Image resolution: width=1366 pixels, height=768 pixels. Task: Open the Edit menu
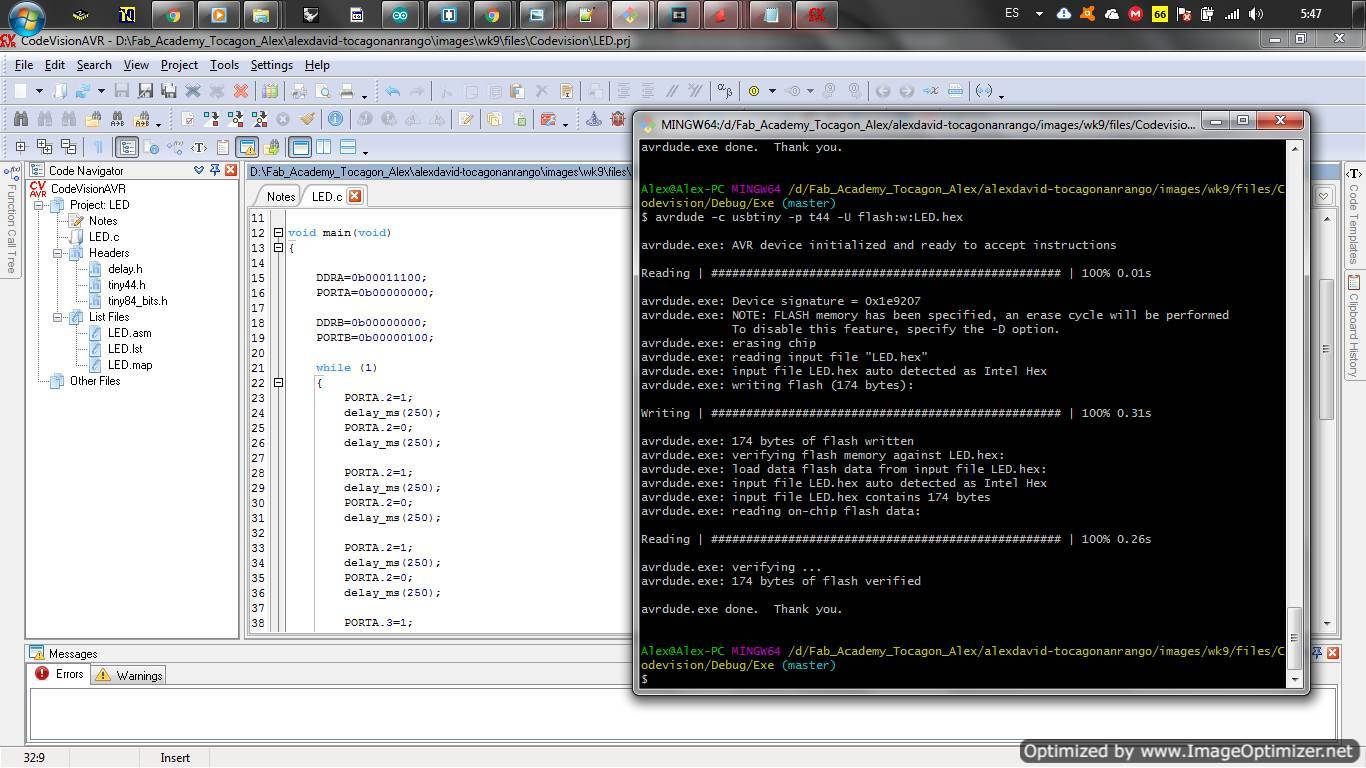(x=55, y=65)
